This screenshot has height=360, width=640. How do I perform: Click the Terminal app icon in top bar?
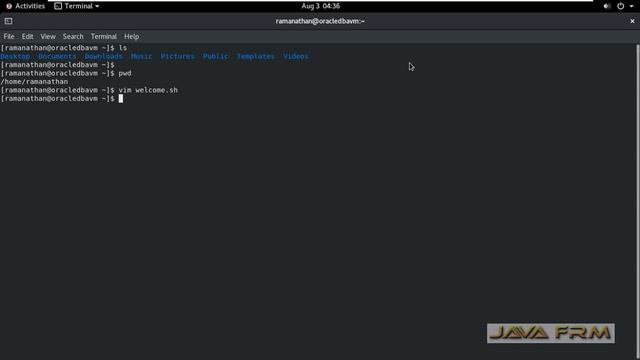(x=58, y=6)
